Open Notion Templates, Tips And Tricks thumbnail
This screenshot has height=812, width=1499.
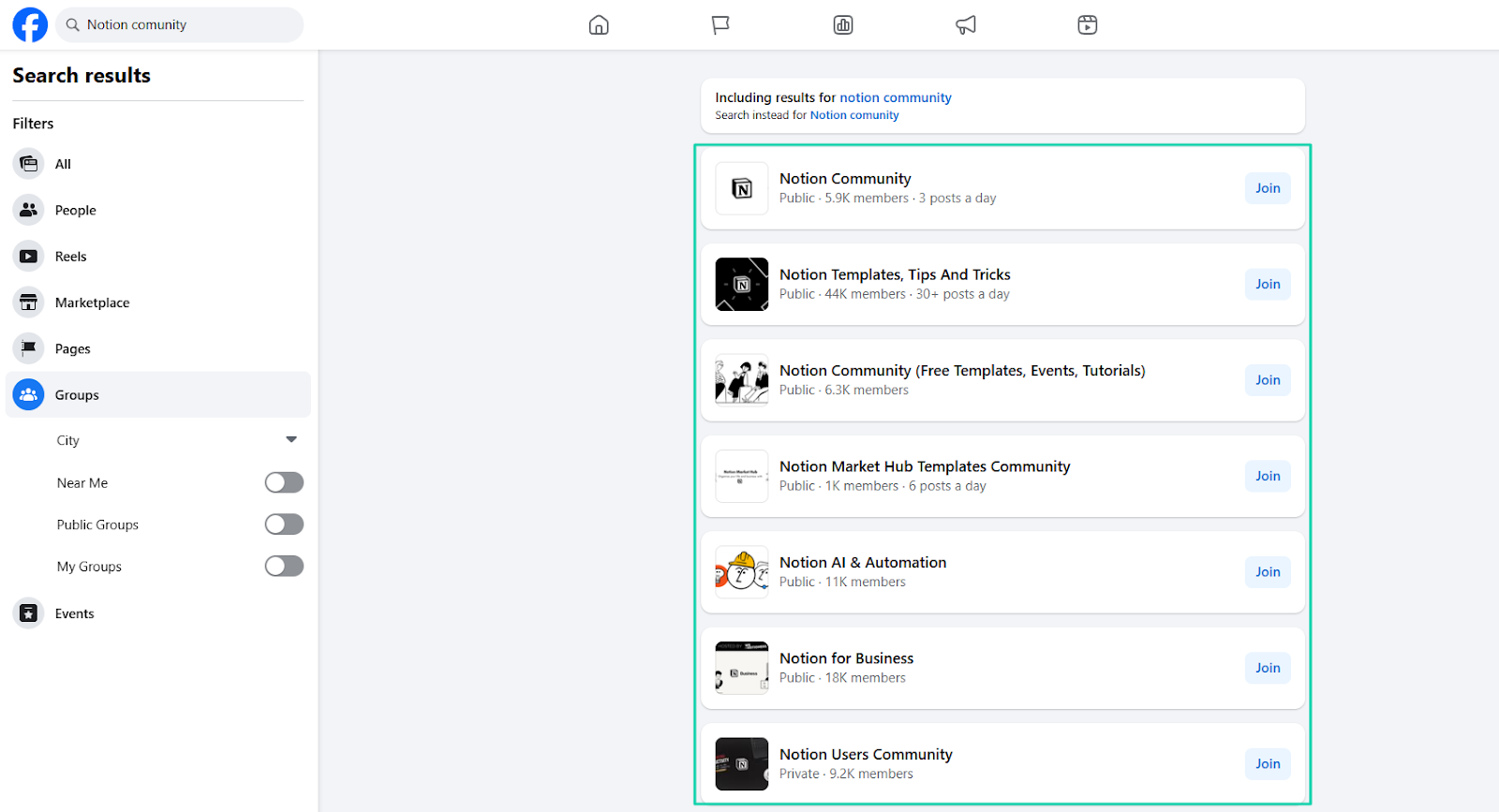742,285
